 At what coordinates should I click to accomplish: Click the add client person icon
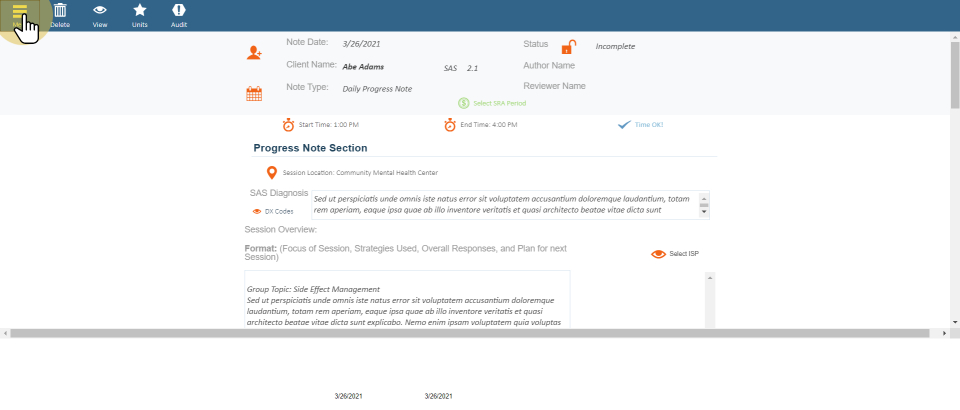point(254,52)
